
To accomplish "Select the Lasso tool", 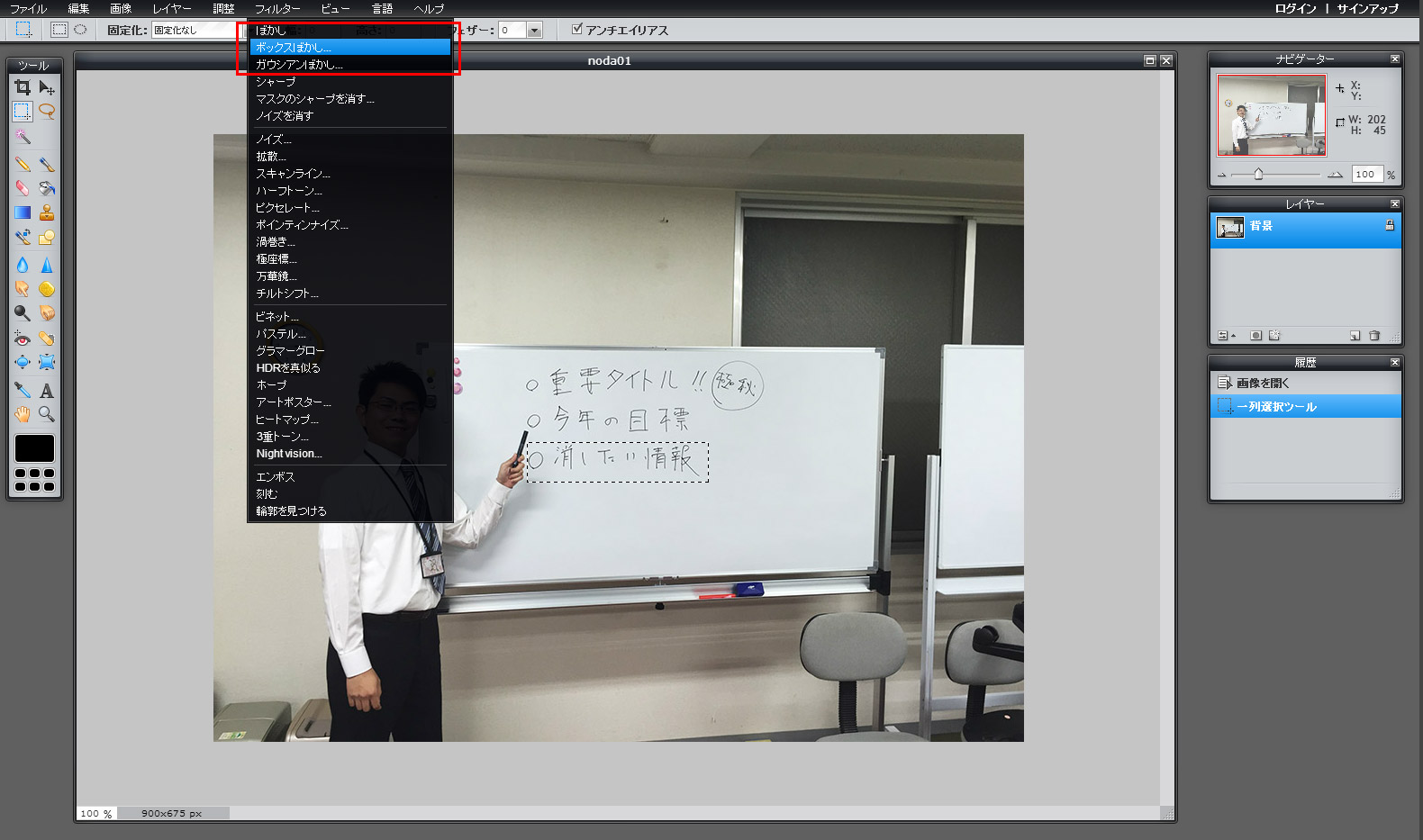I will click(47, 112).
